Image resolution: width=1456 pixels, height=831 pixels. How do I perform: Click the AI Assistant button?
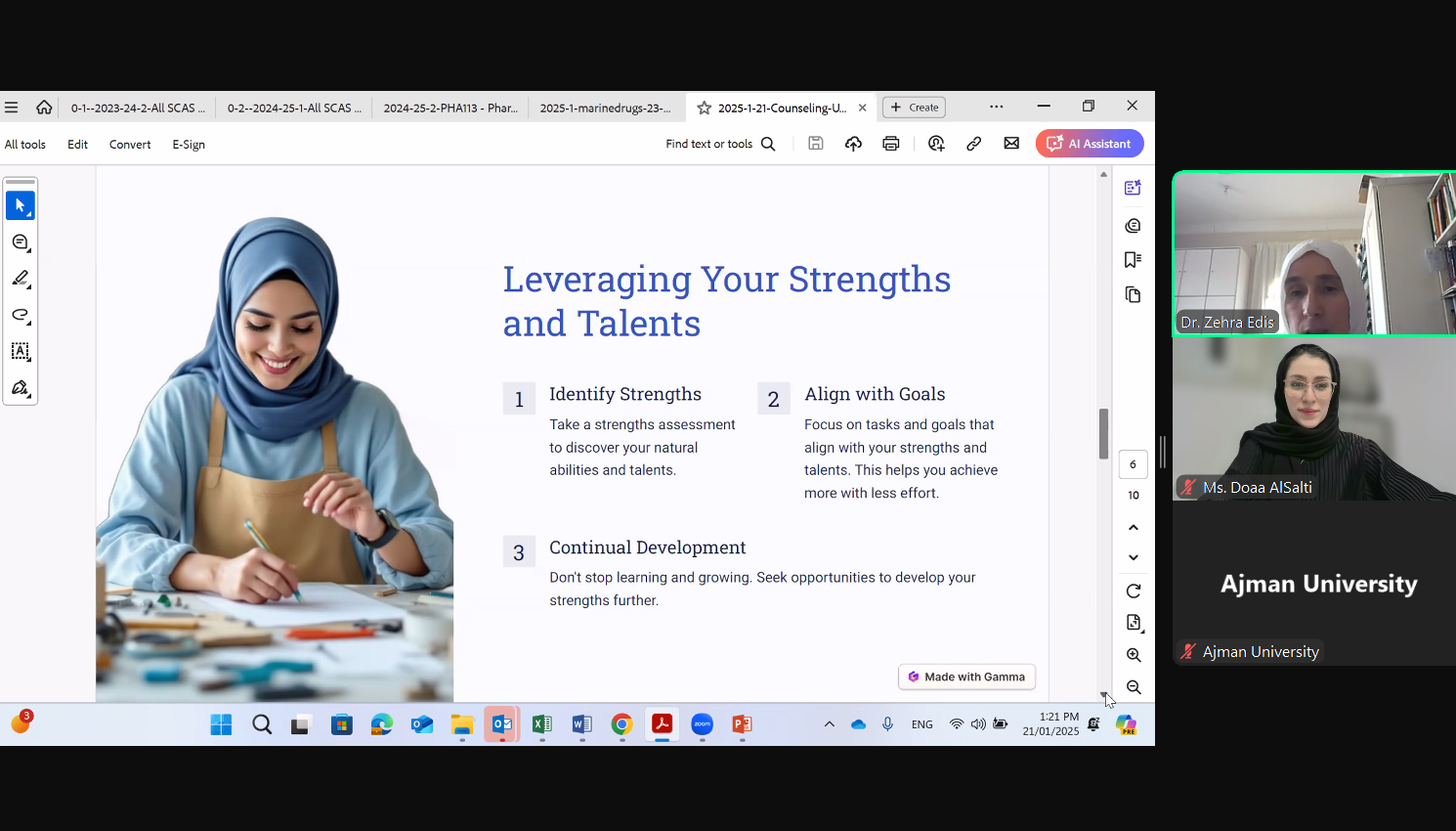click(1089, 144)
